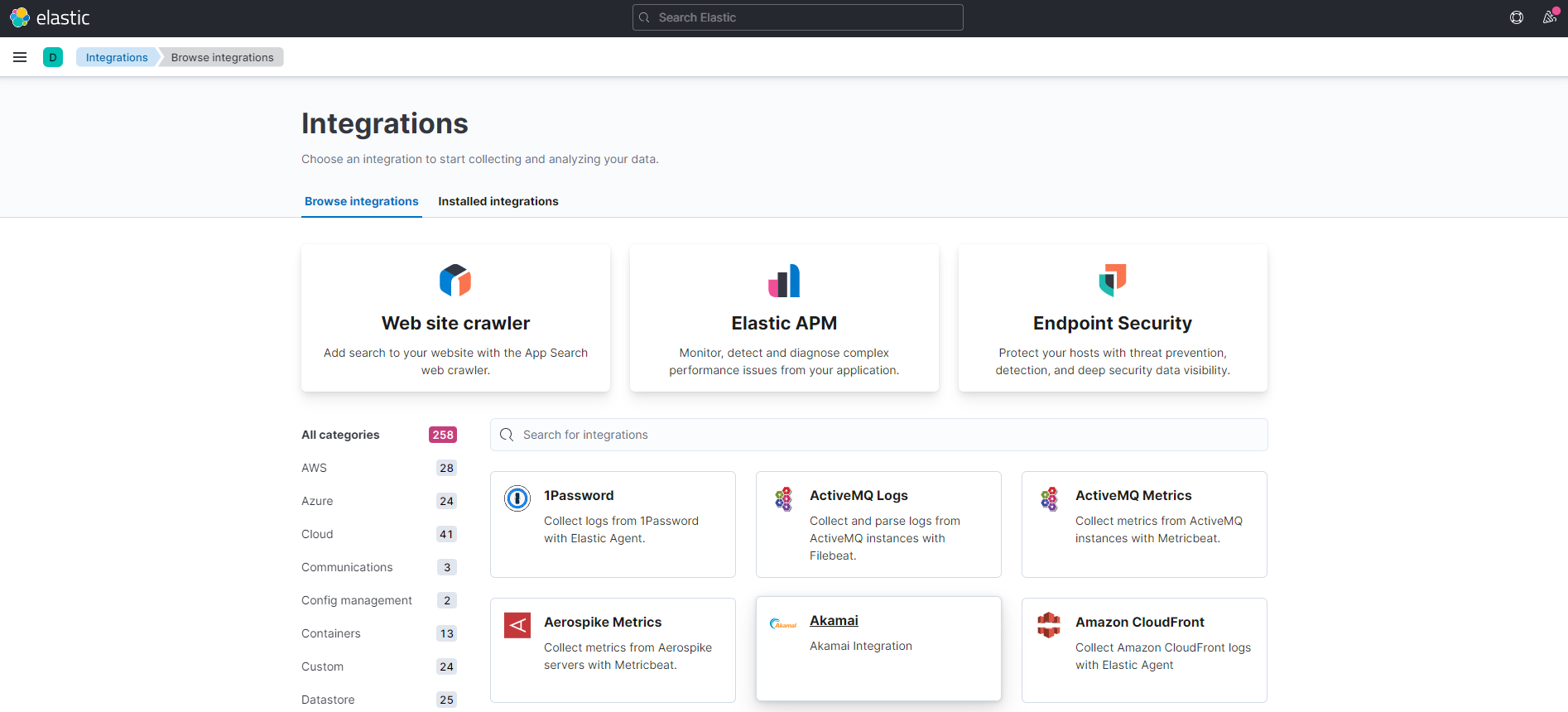Open the help menu icon in header
This screenshot has width=1568, height=712.
coord(1517,17)
